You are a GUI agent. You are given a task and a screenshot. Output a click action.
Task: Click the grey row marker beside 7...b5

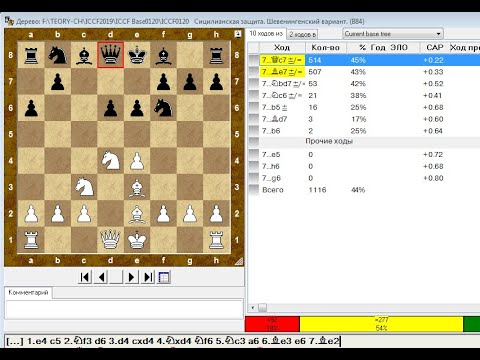point(254,107)
